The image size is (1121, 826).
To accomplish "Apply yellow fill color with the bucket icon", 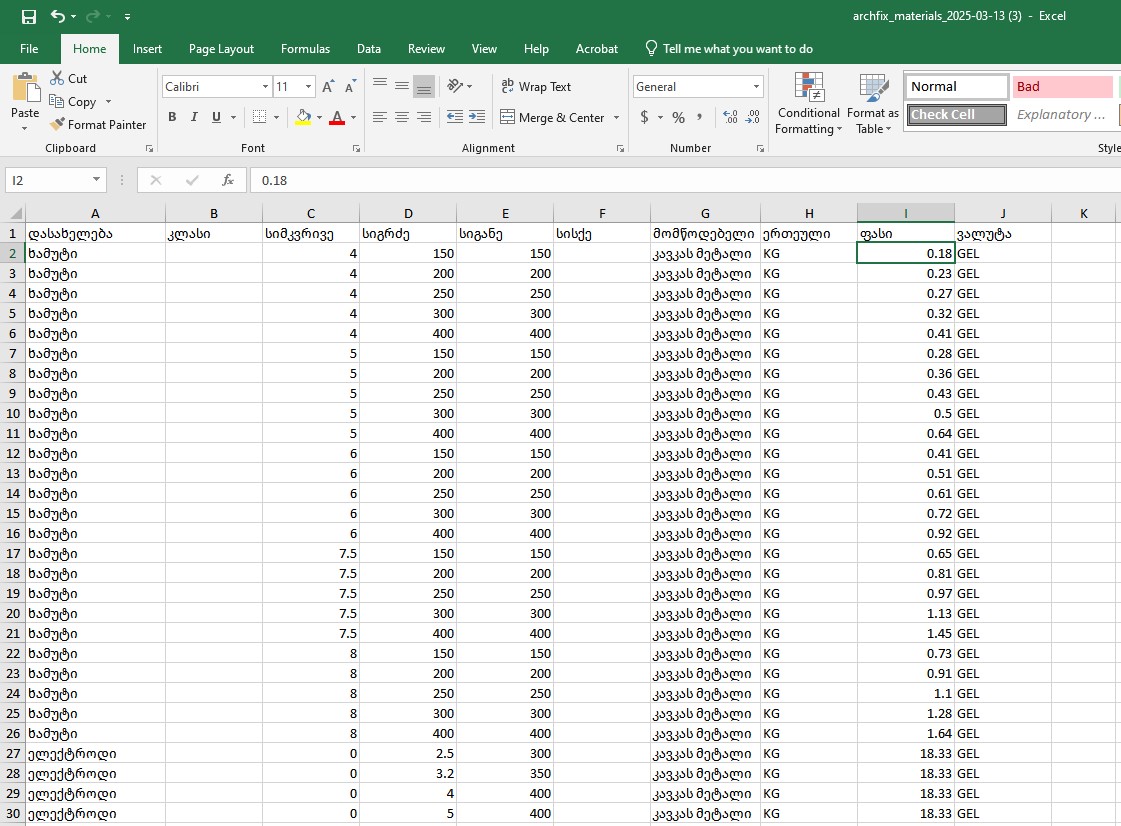I will pos(304,117).
